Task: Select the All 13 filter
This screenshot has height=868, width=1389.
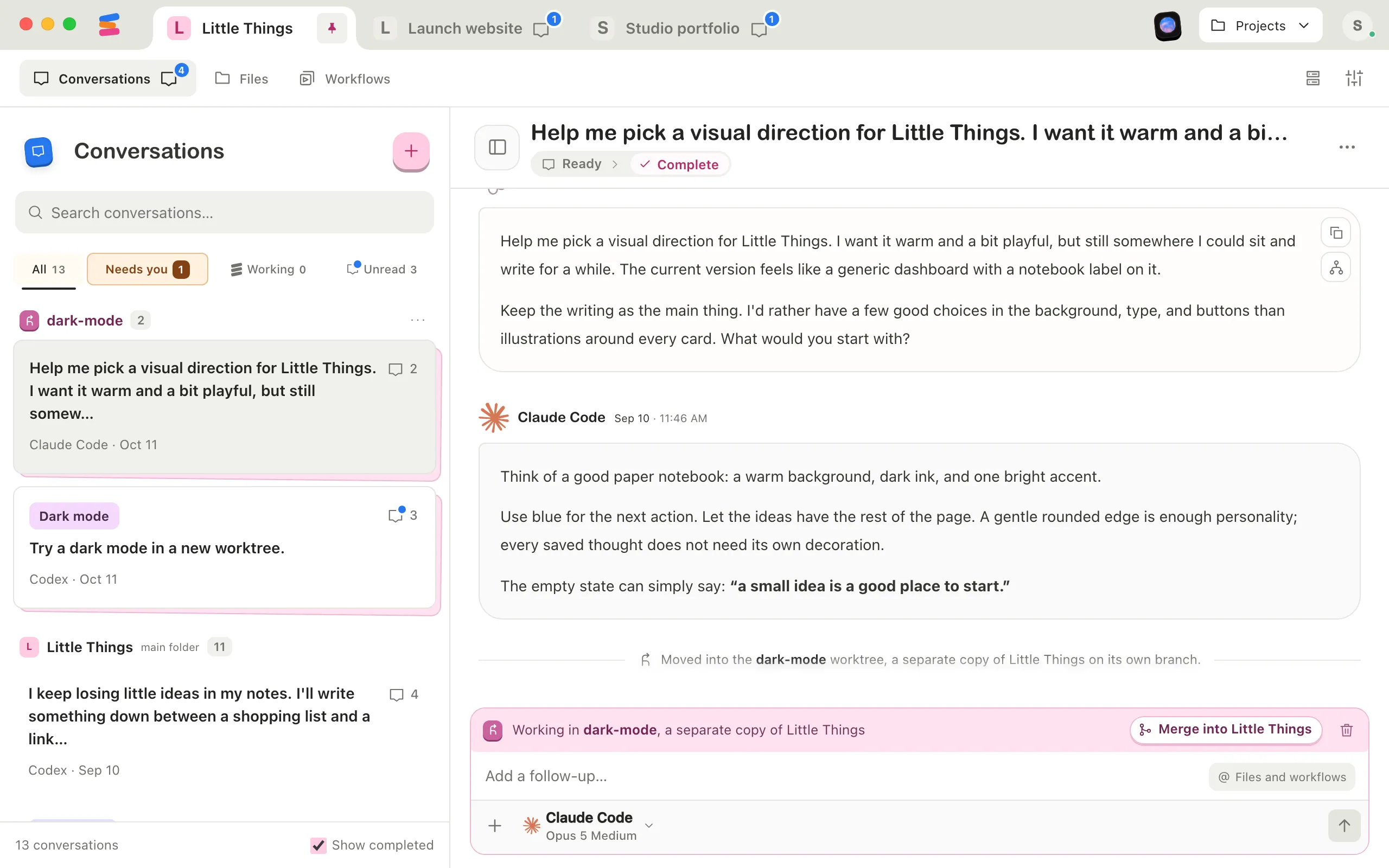Action: pyautogui.click(x=49, y=269)
